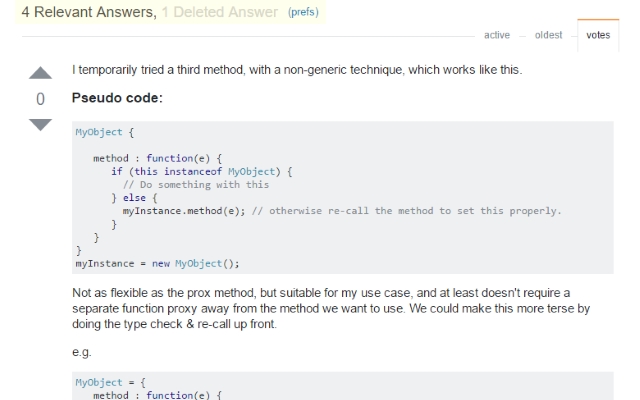Click the code 'myInstance.method(e);'
640x400 pixels.
[184, 211]
